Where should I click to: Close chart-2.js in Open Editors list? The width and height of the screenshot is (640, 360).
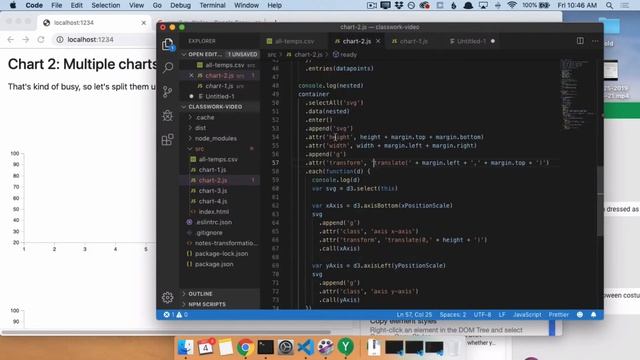click(191, 76)
